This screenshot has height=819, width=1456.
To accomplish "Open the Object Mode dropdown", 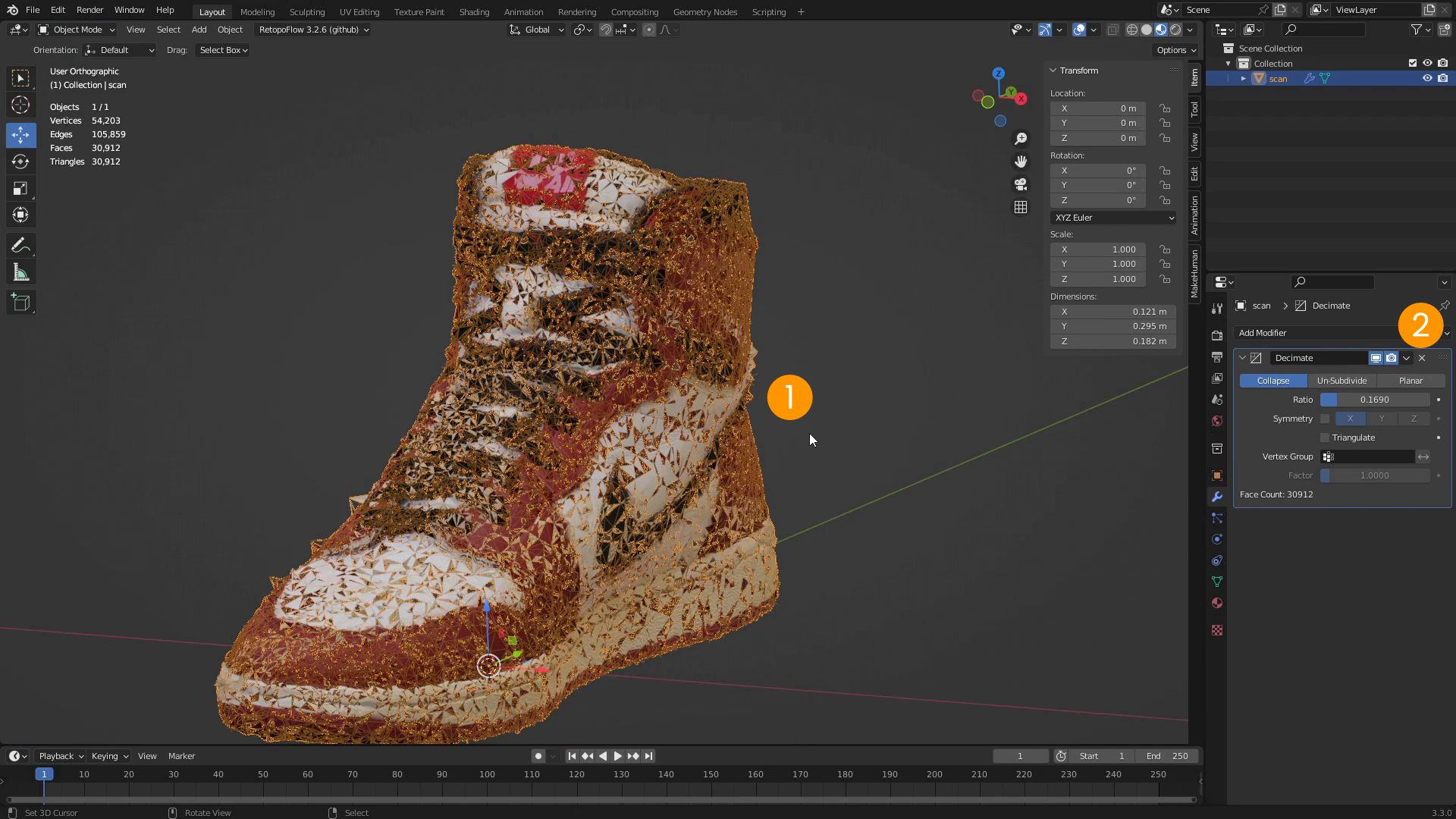I will 76,30.
